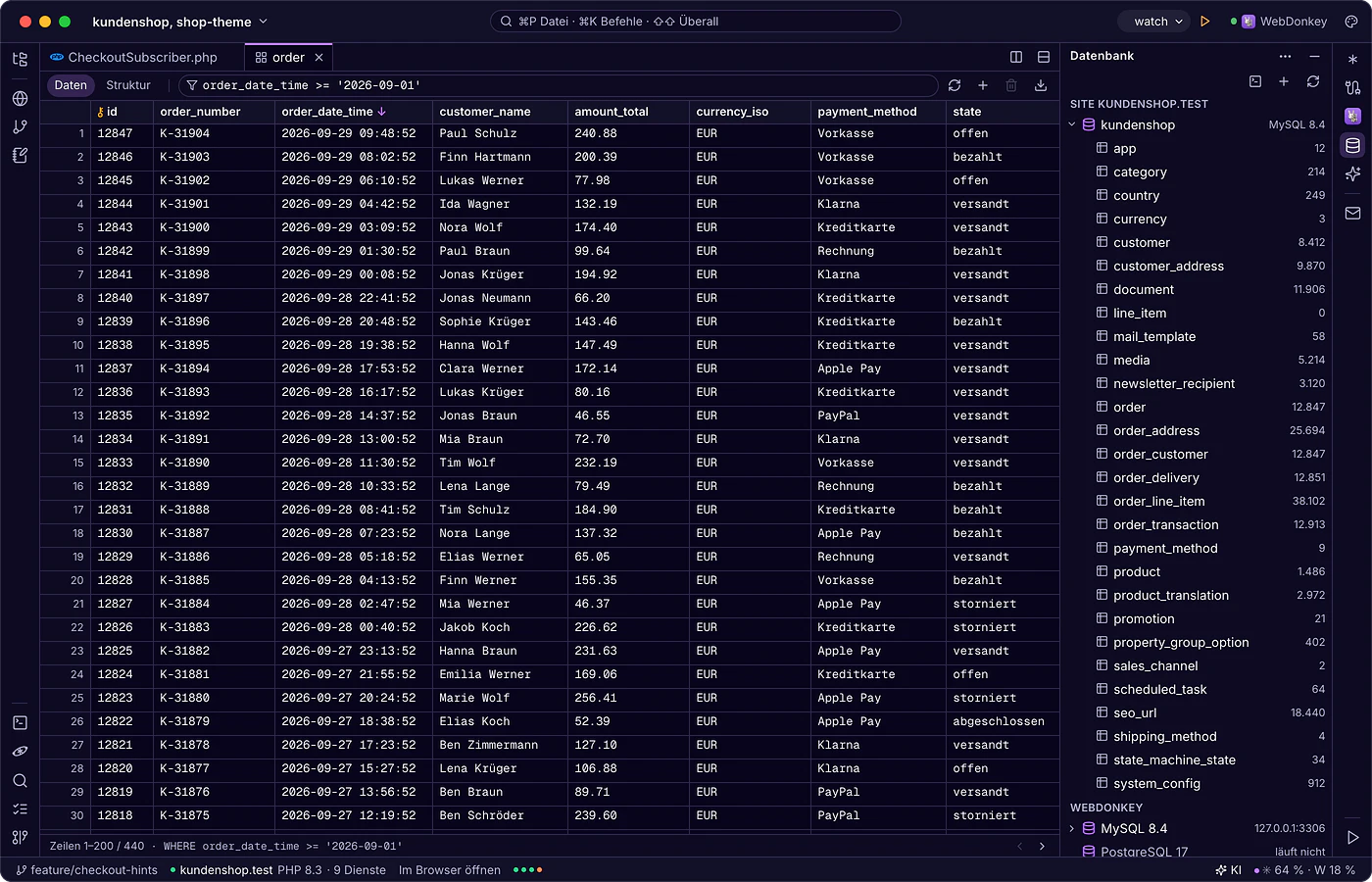Click the orange run button
The width and height of the screenshot is (1372, 882).
(x=1205, y=22)
